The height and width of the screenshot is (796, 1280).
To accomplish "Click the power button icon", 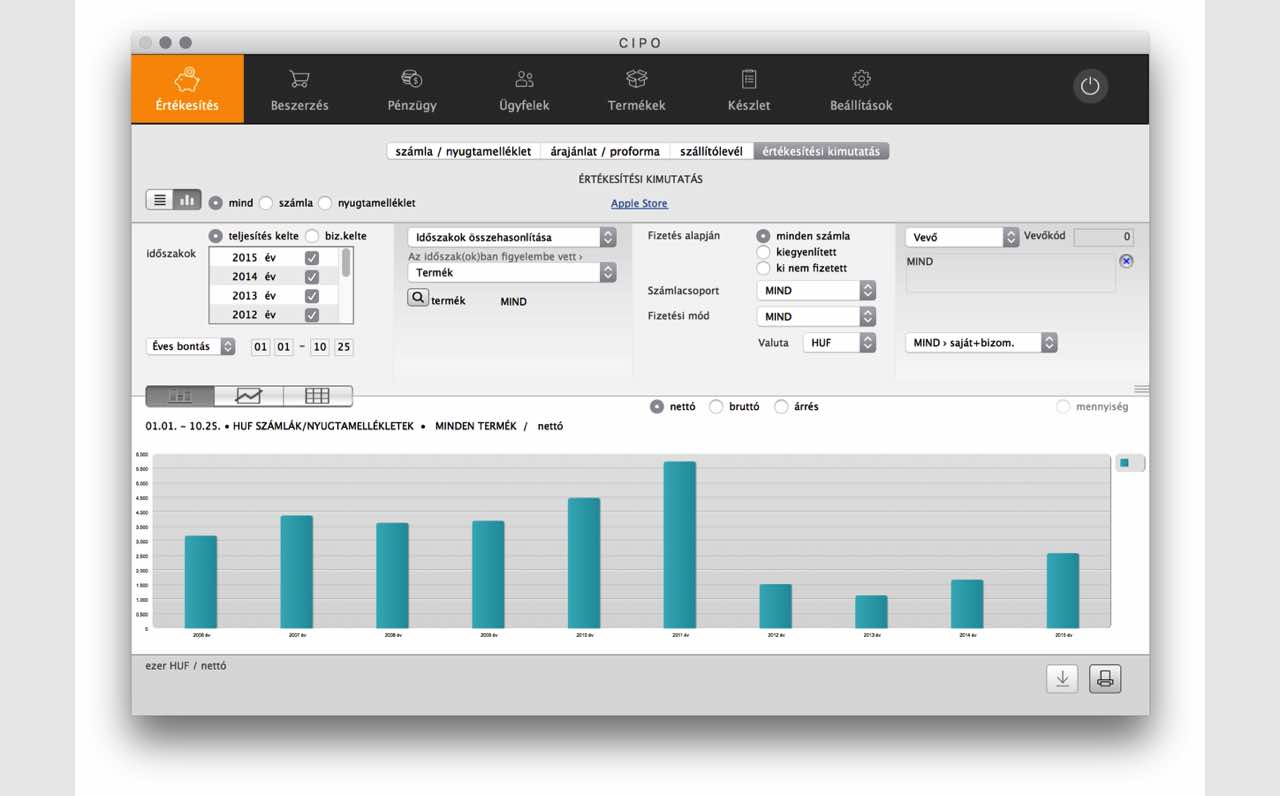I will click(1090, 86).
